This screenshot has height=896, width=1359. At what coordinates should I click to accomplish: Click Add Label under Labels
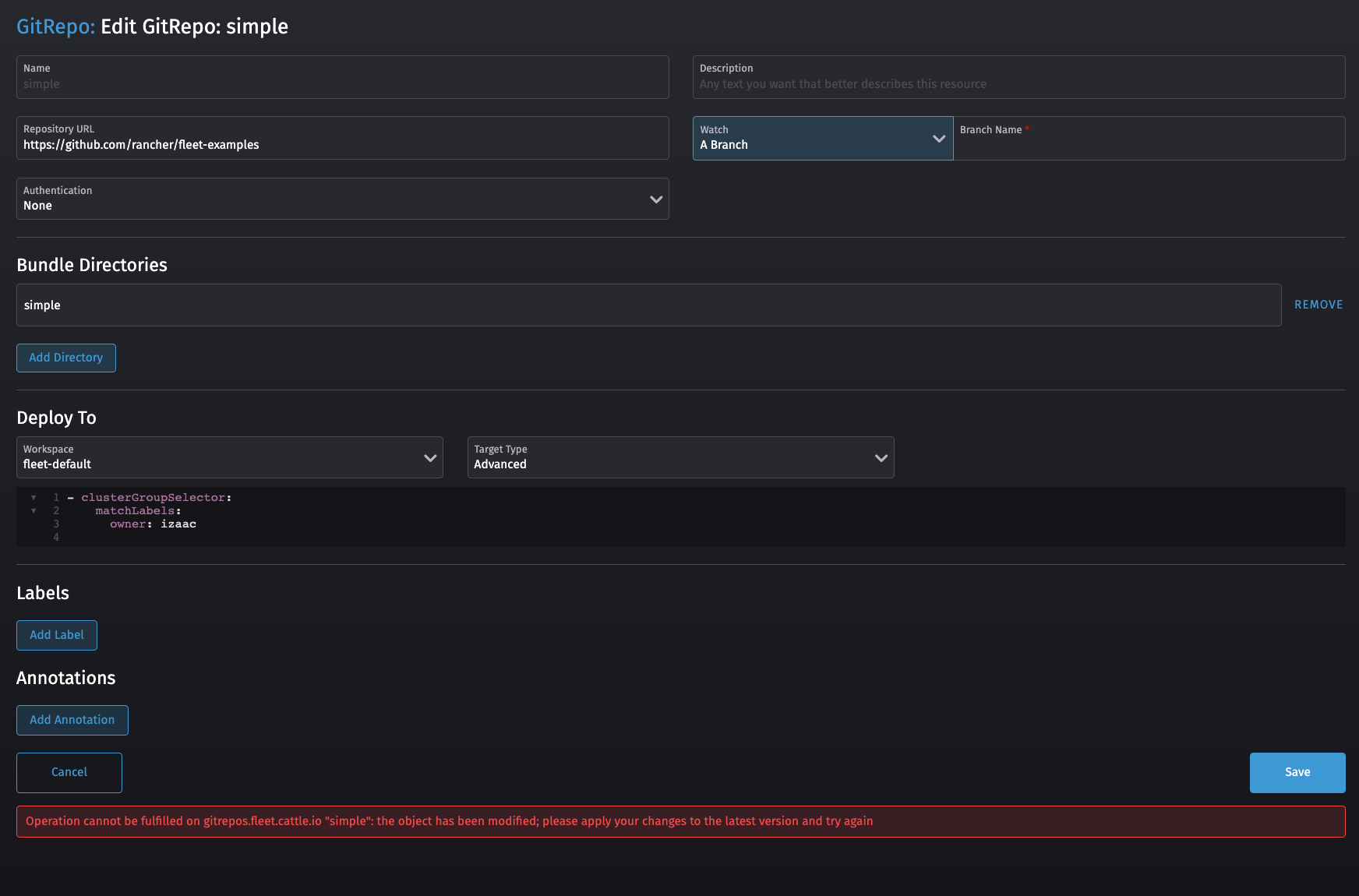pos(56,635)
